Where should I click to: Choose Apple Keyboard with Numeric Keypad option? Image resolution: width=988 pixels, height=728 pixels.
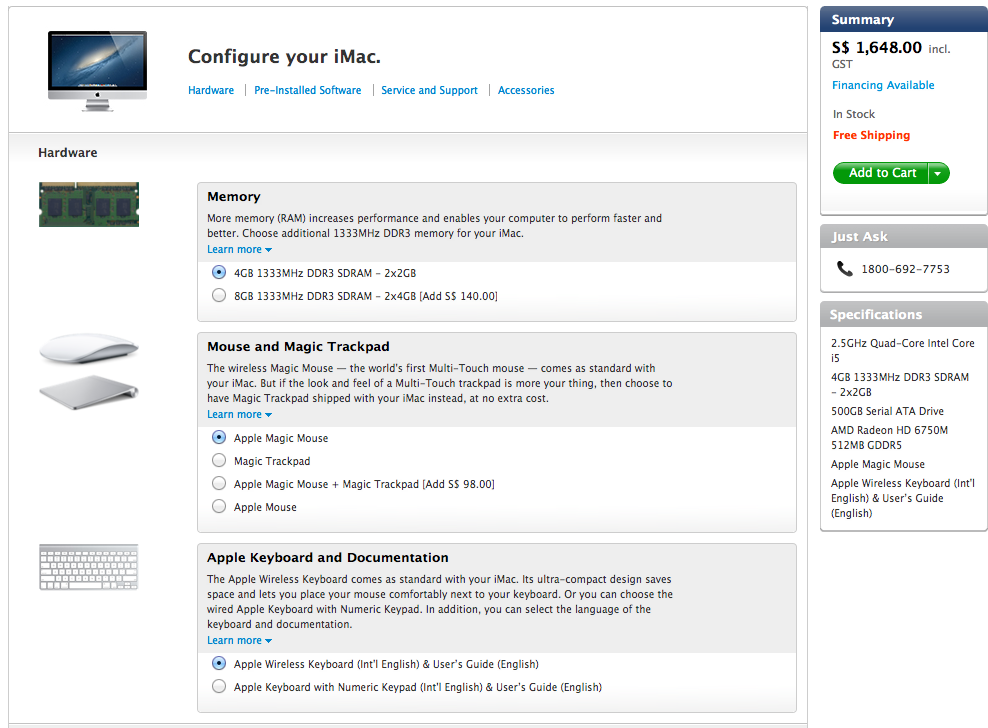pos(219,686)
